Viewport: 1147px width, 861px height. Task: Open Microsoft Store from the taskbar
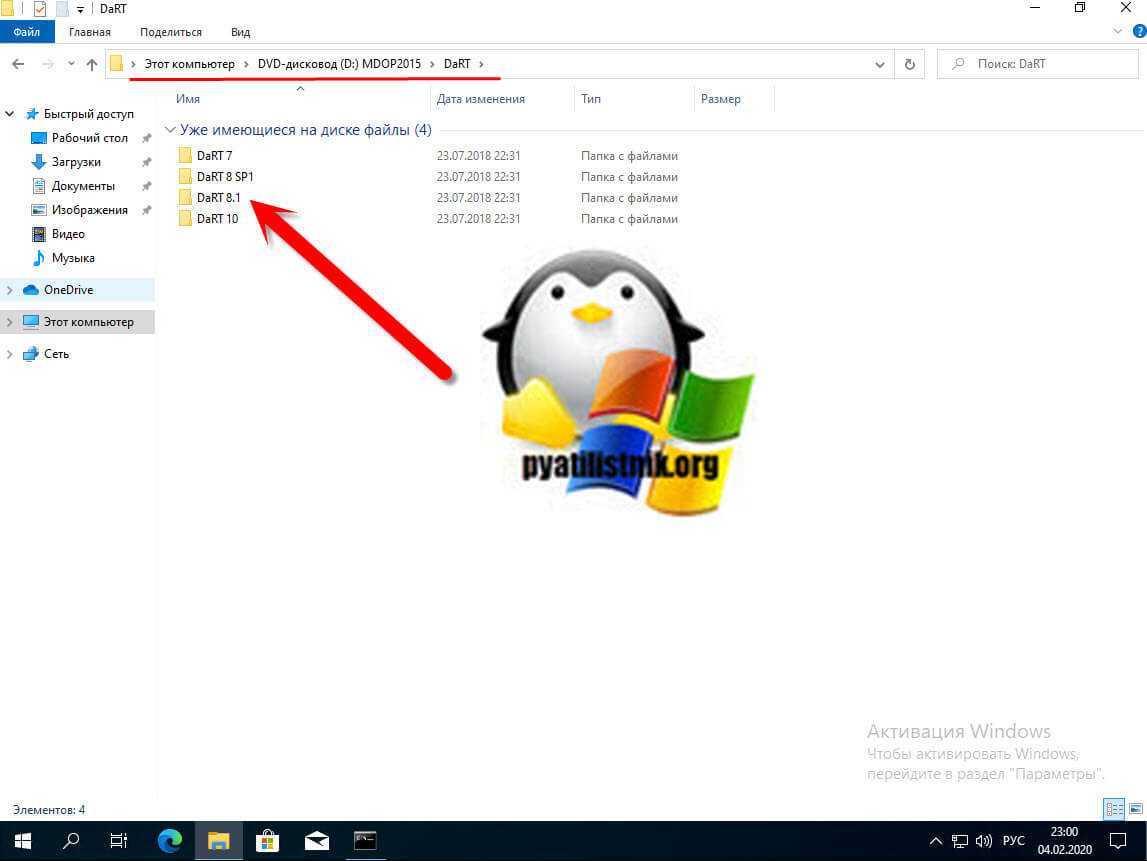point(267,841)
